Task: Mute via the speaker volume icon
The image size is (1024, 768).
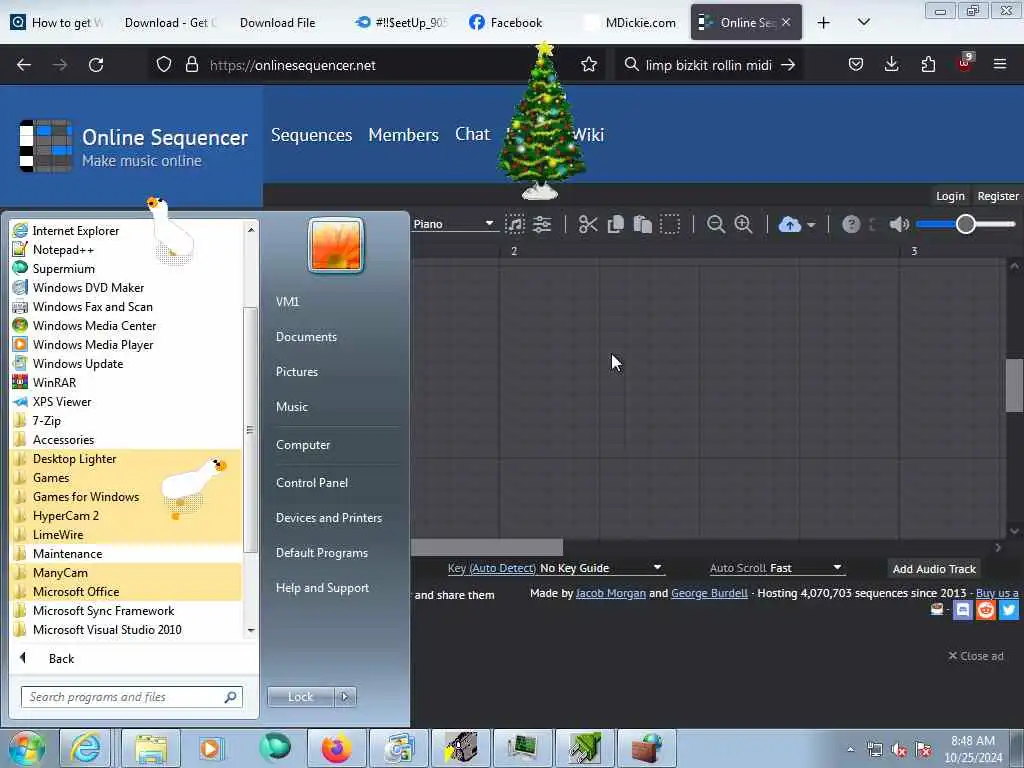Action: click(x=899, y=225)
